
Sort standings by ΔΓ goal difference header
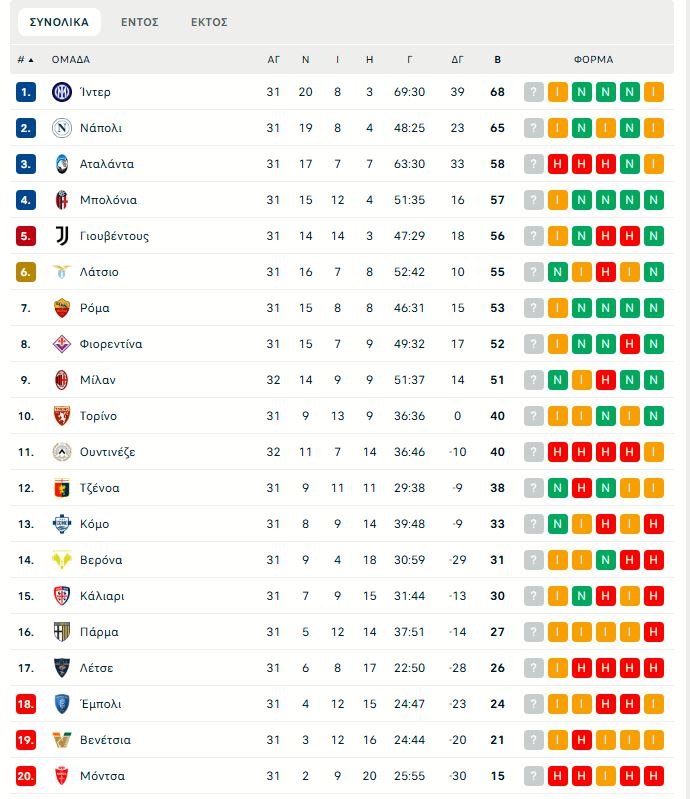click(458, 60)
